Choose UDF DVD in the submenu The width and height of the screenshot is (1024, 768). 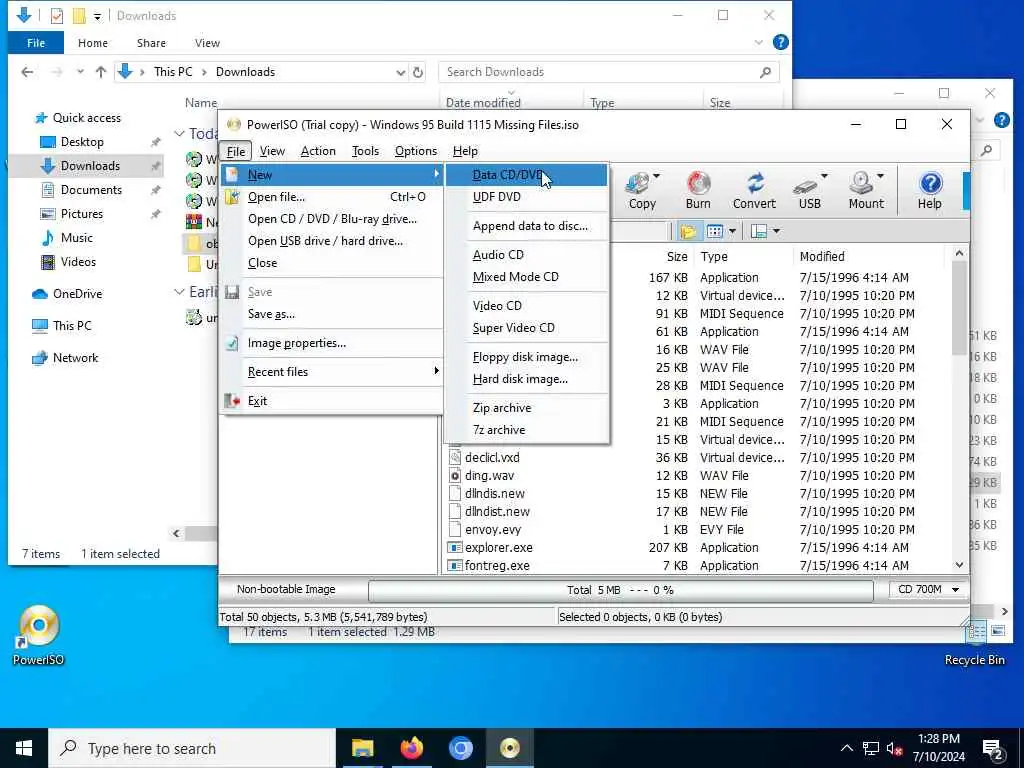(526, 197)
